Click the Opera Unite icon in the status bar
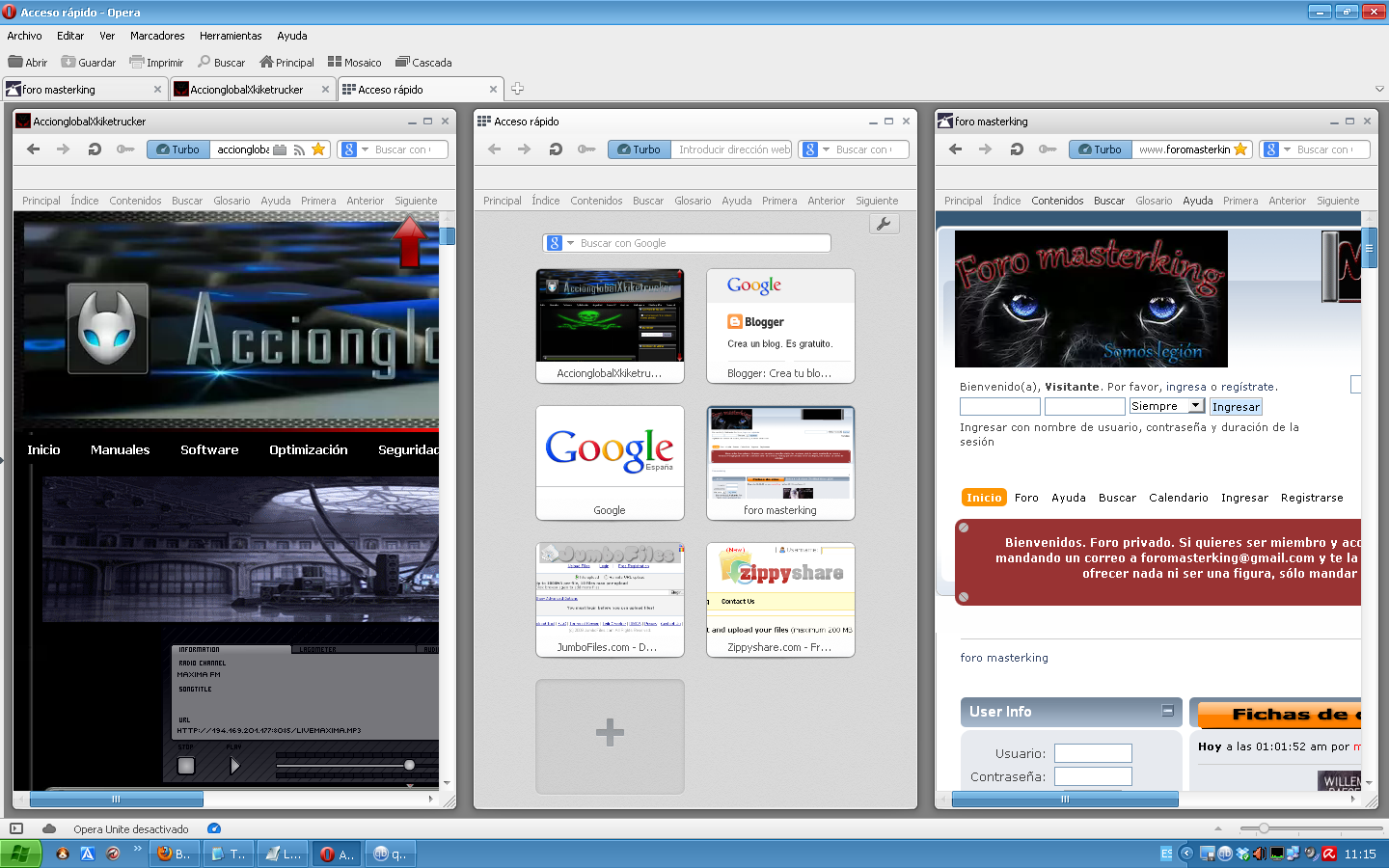Screen dimensions: 1389x868 [48, 828]
